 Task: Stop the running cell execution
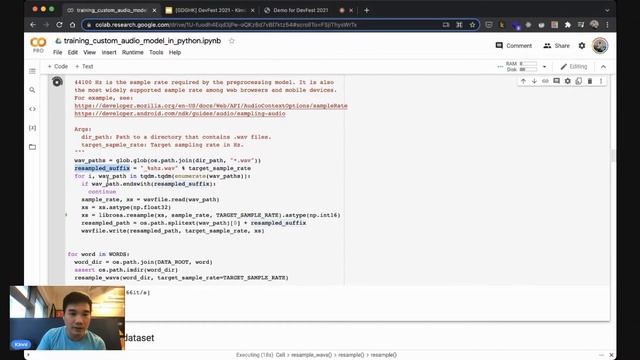57,82
